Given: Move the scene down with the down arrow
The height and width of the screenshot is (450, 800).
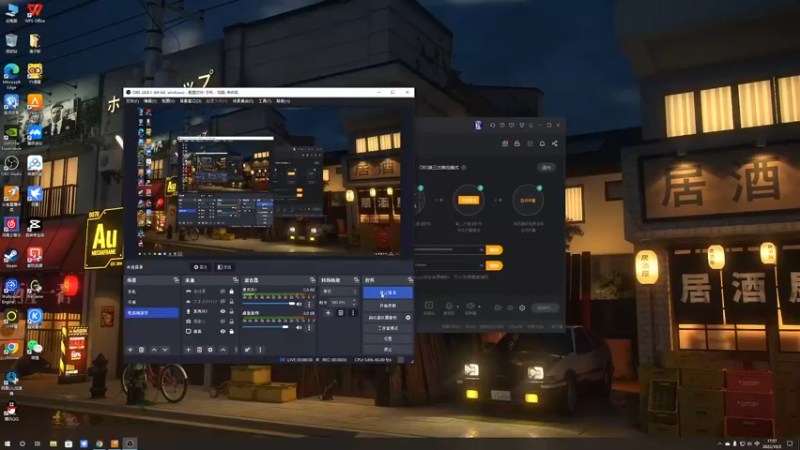Looking at the screenshot, I should click(x=165, y=350).
